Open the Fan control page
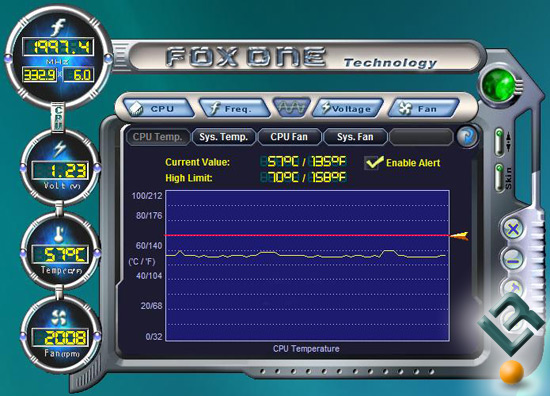Screen dimensions: 550x396 point(424,108)
